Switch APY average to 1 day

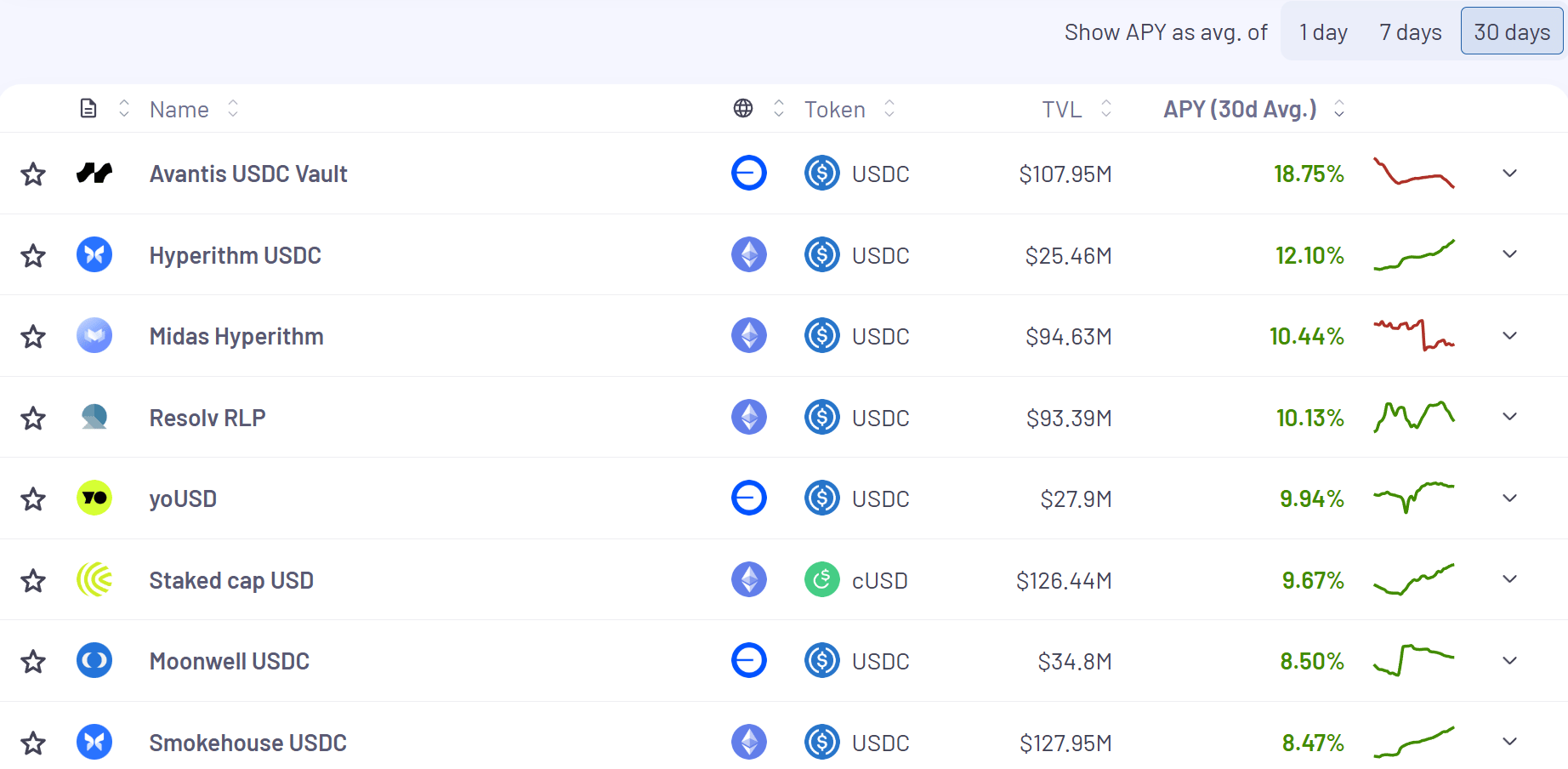coord(1323,32)
